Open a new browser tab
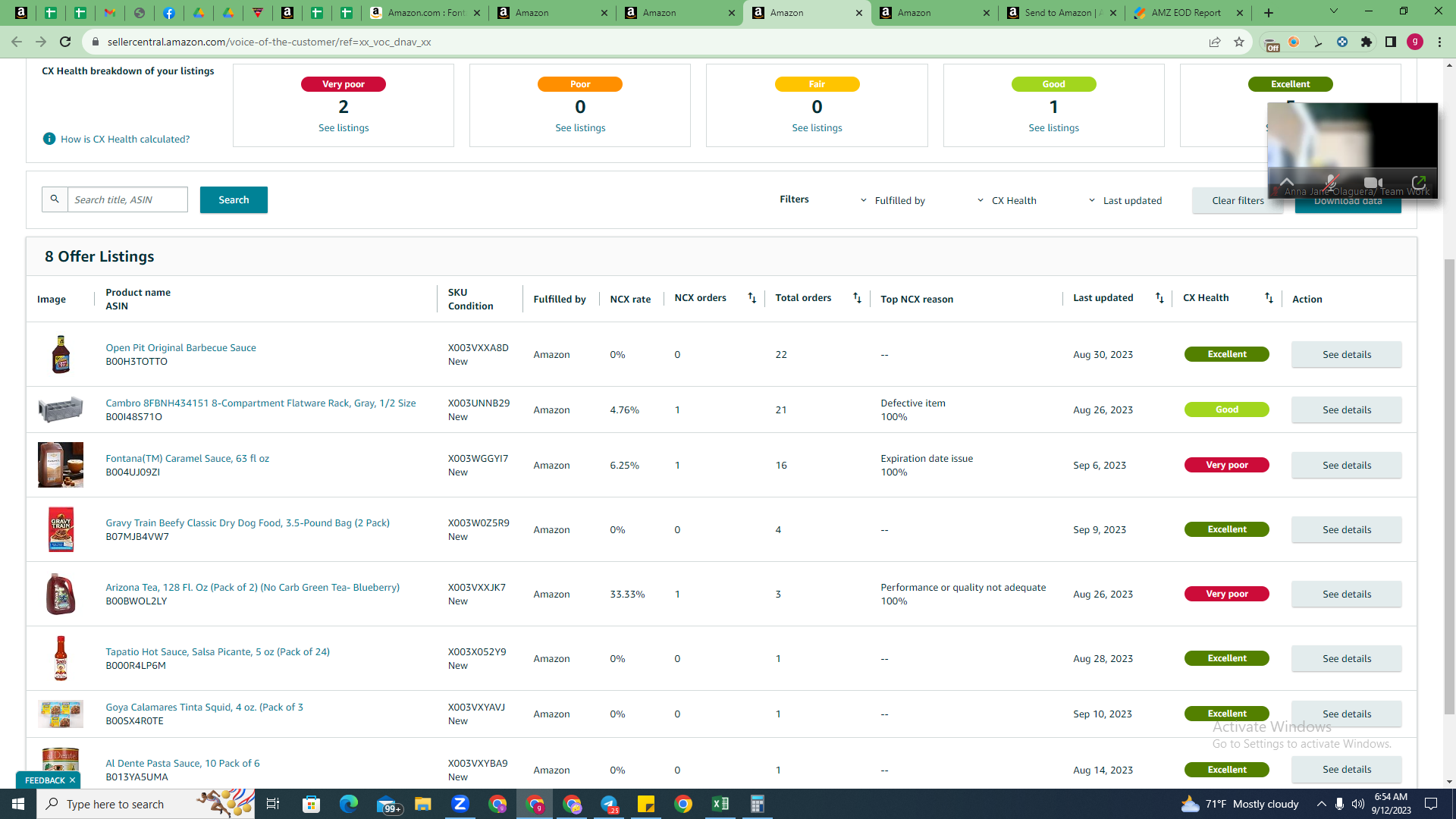 point(1269,13)
